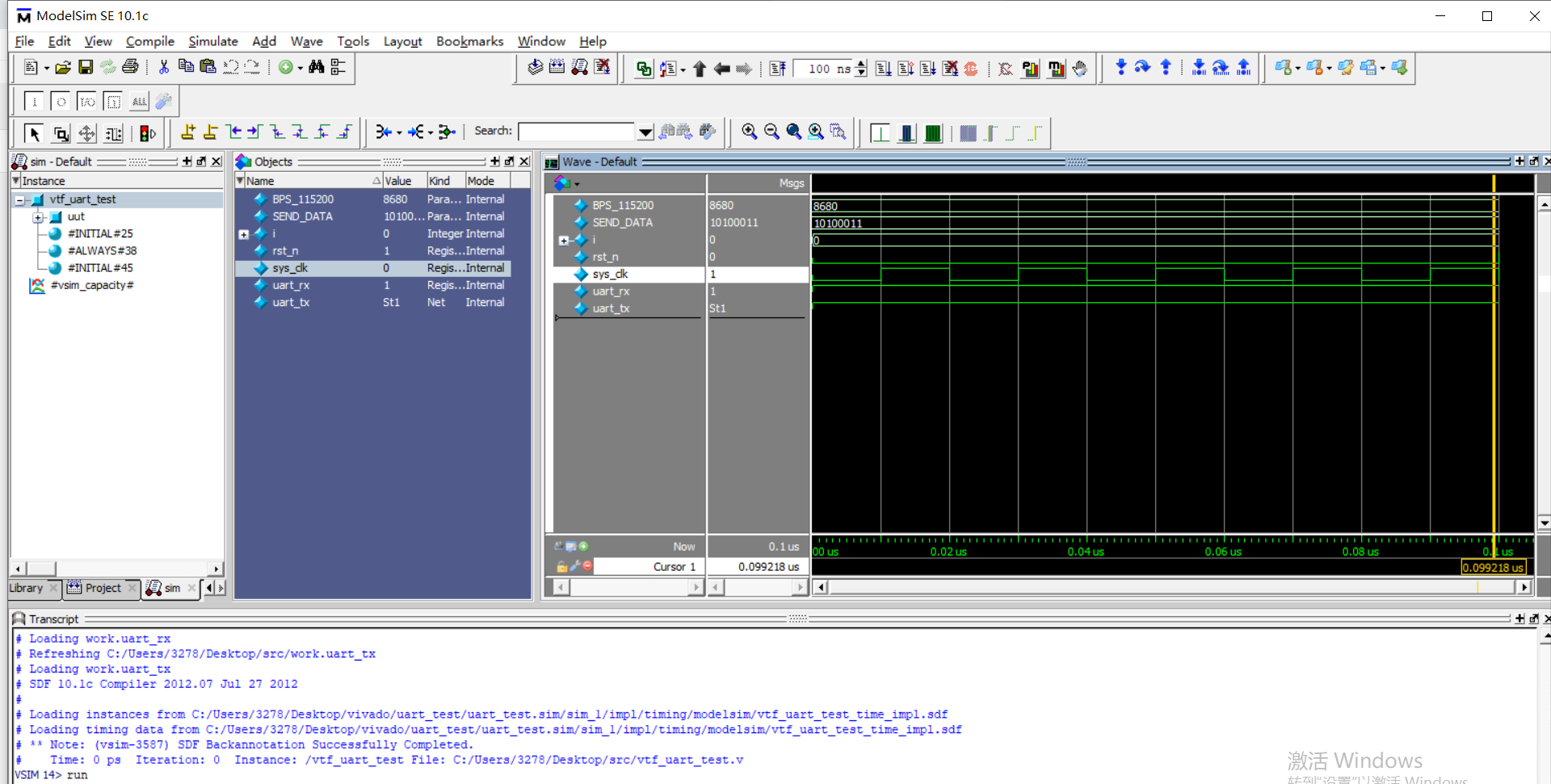Click the Zoom In magnifier icon
This screenshot has height=784, width=1551.
(749, 132)
